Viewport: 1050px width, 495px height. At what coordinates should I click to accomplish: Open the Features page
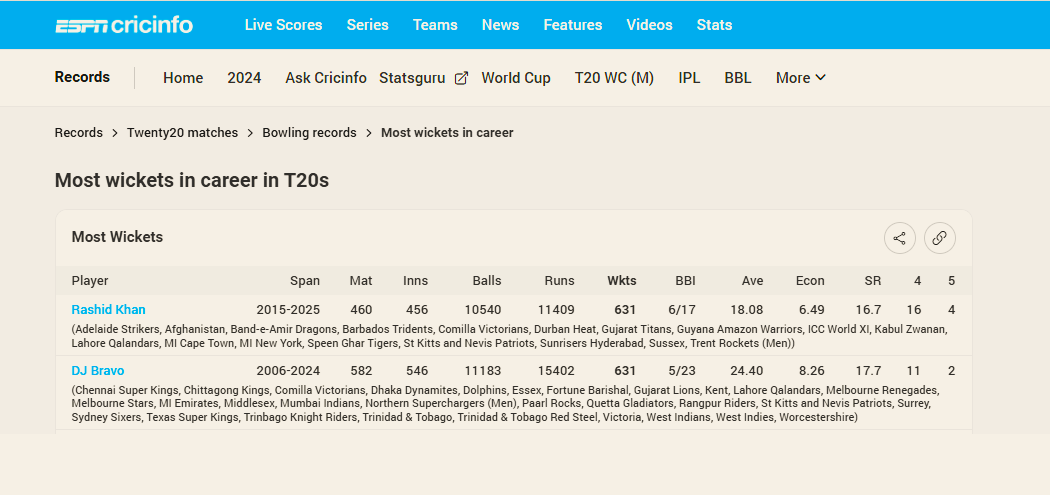572,25
